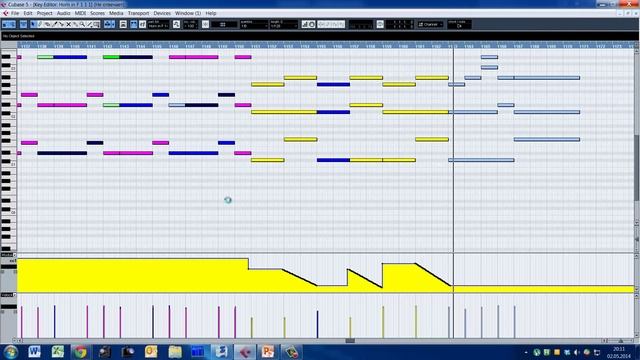Toggle Solo Editor button
The image size is (640, 360).
point(5,24)
